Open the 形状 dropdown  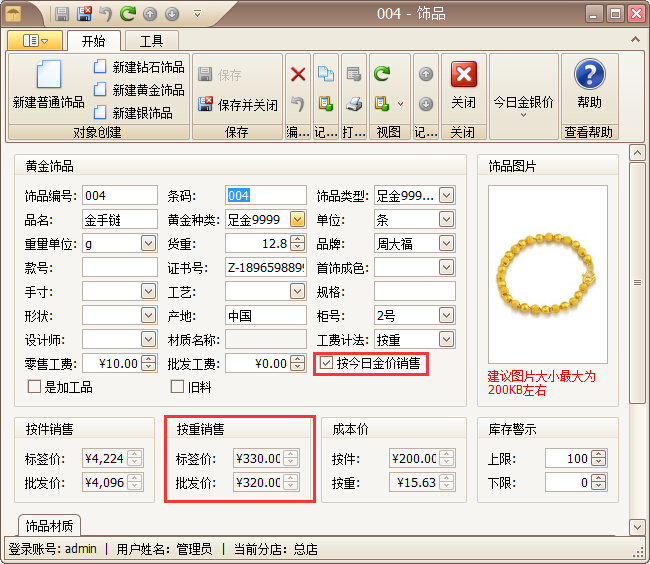tap(148, 315)
